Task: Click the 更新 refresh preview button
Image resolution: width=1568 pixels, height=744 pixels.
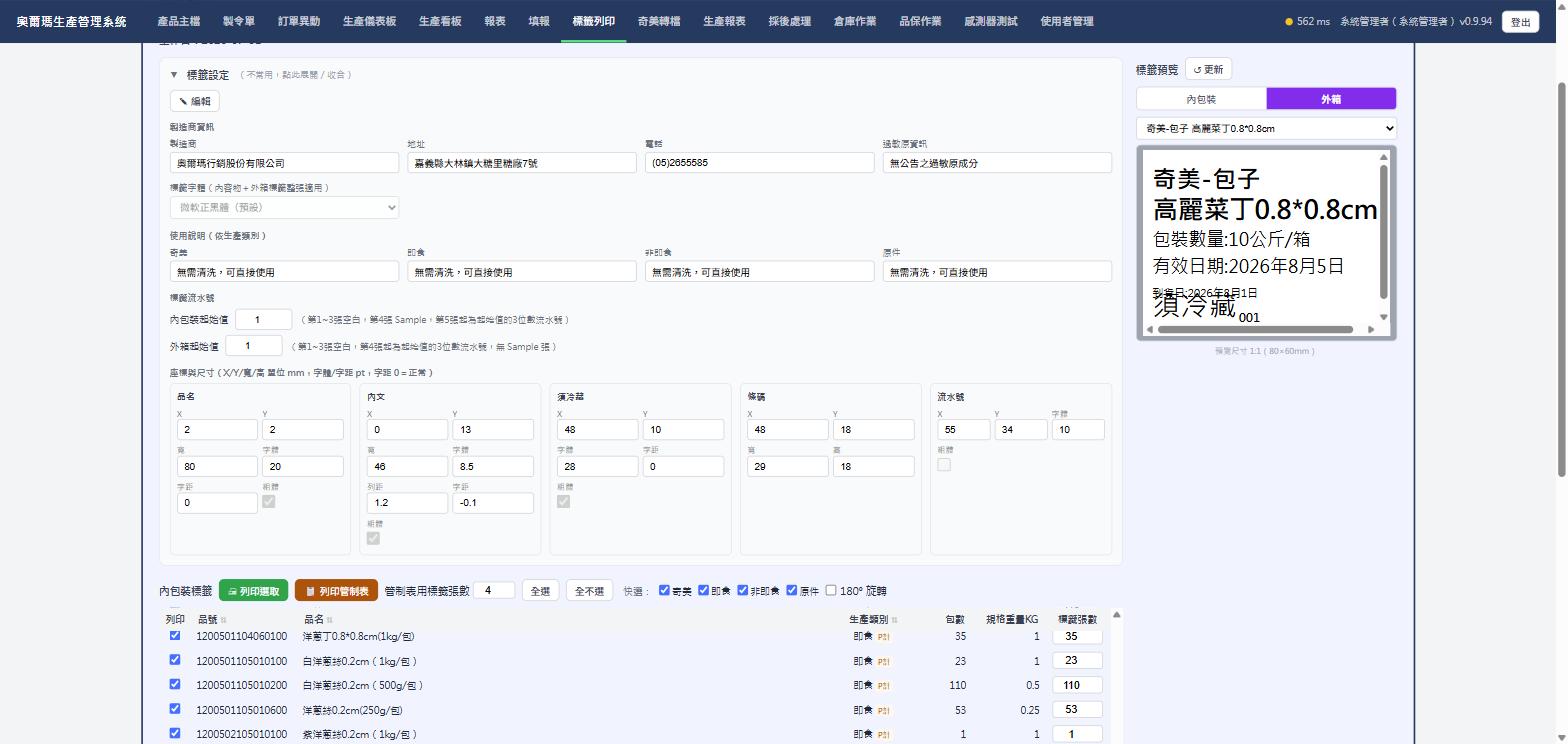Action: [x=1208, y=70]
